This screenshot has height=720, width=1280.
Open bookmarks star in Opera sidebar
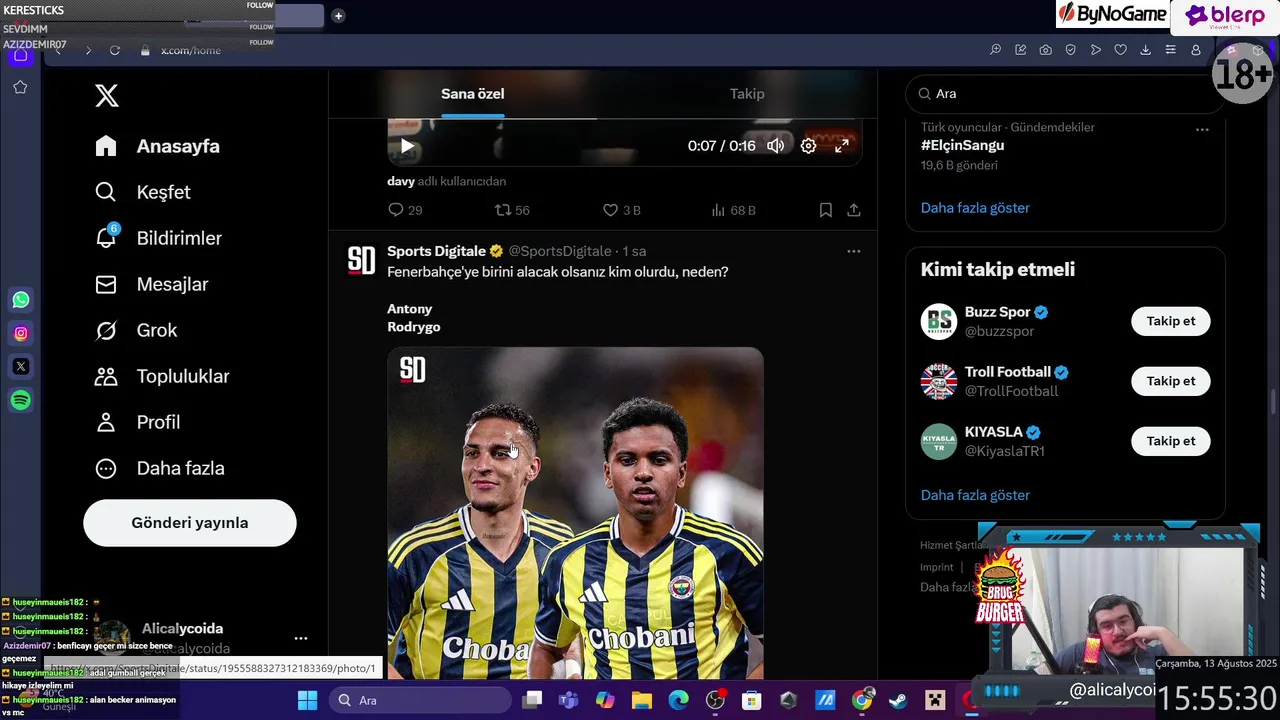click(20, 87)
